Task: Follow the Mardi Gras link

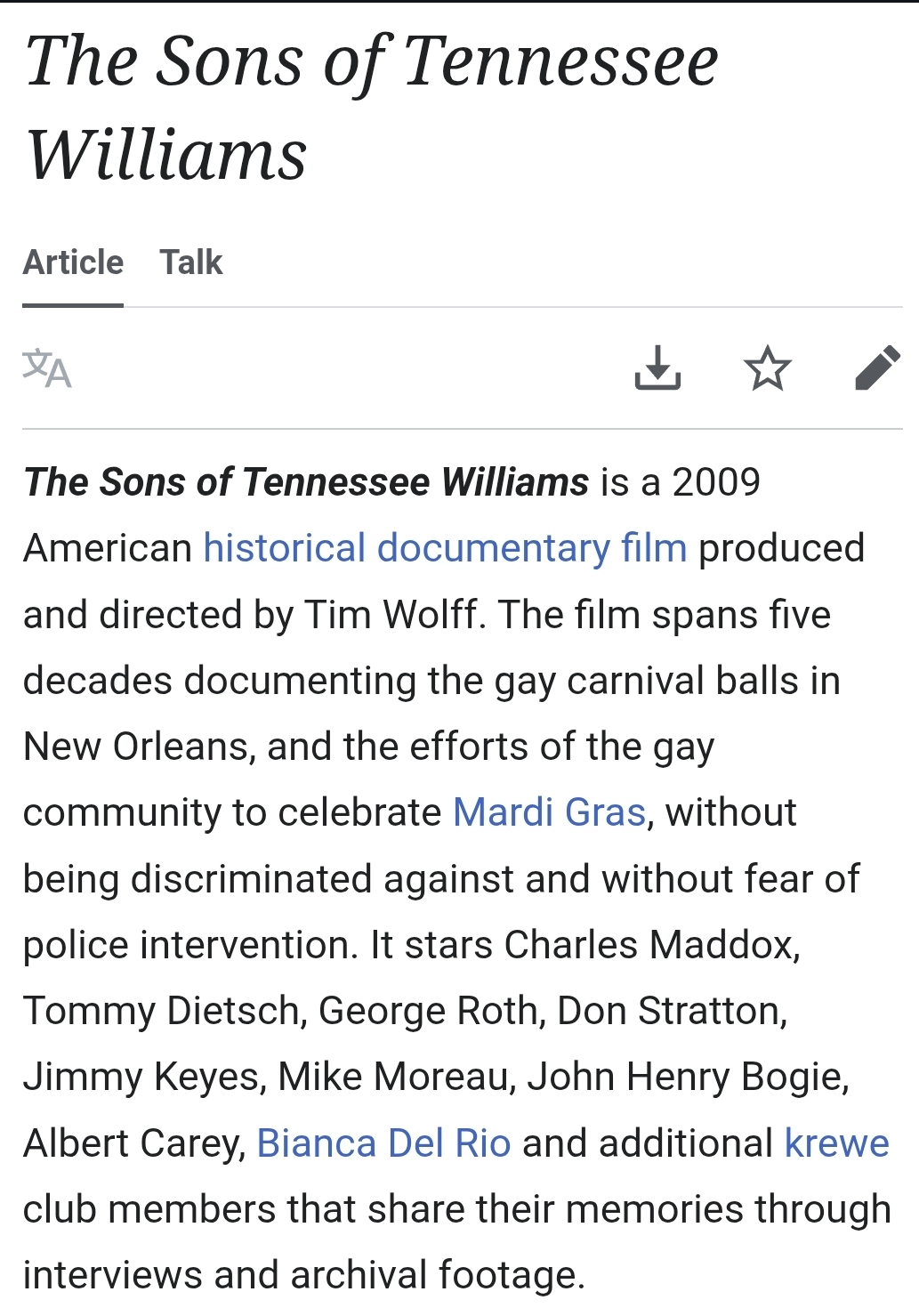Action: click(x=549, y=812)
